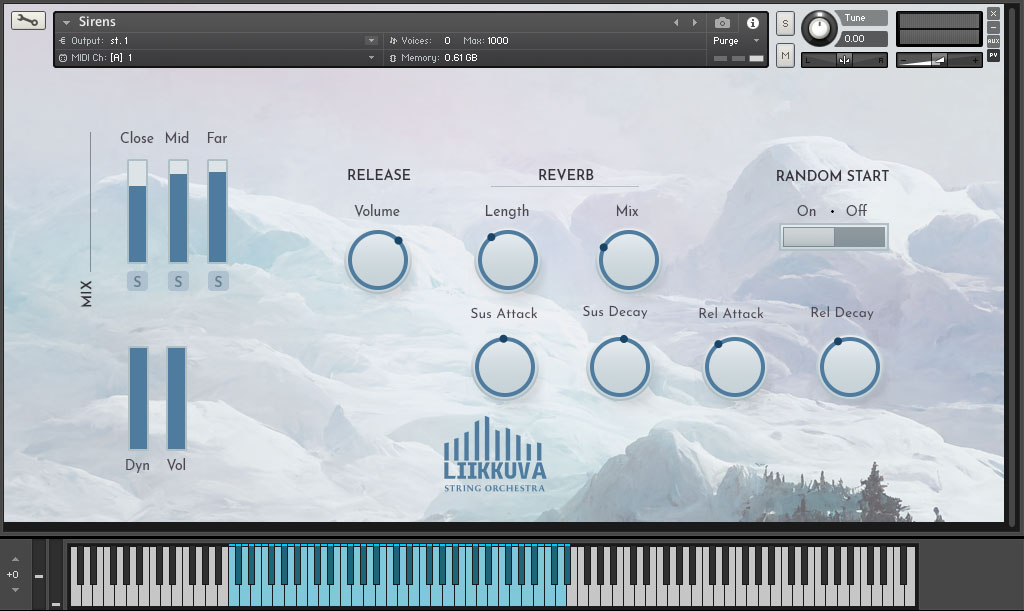The image size is (1024, 611).
Task: Solo the Close microphone channel
Action: [x=136, y=281]
